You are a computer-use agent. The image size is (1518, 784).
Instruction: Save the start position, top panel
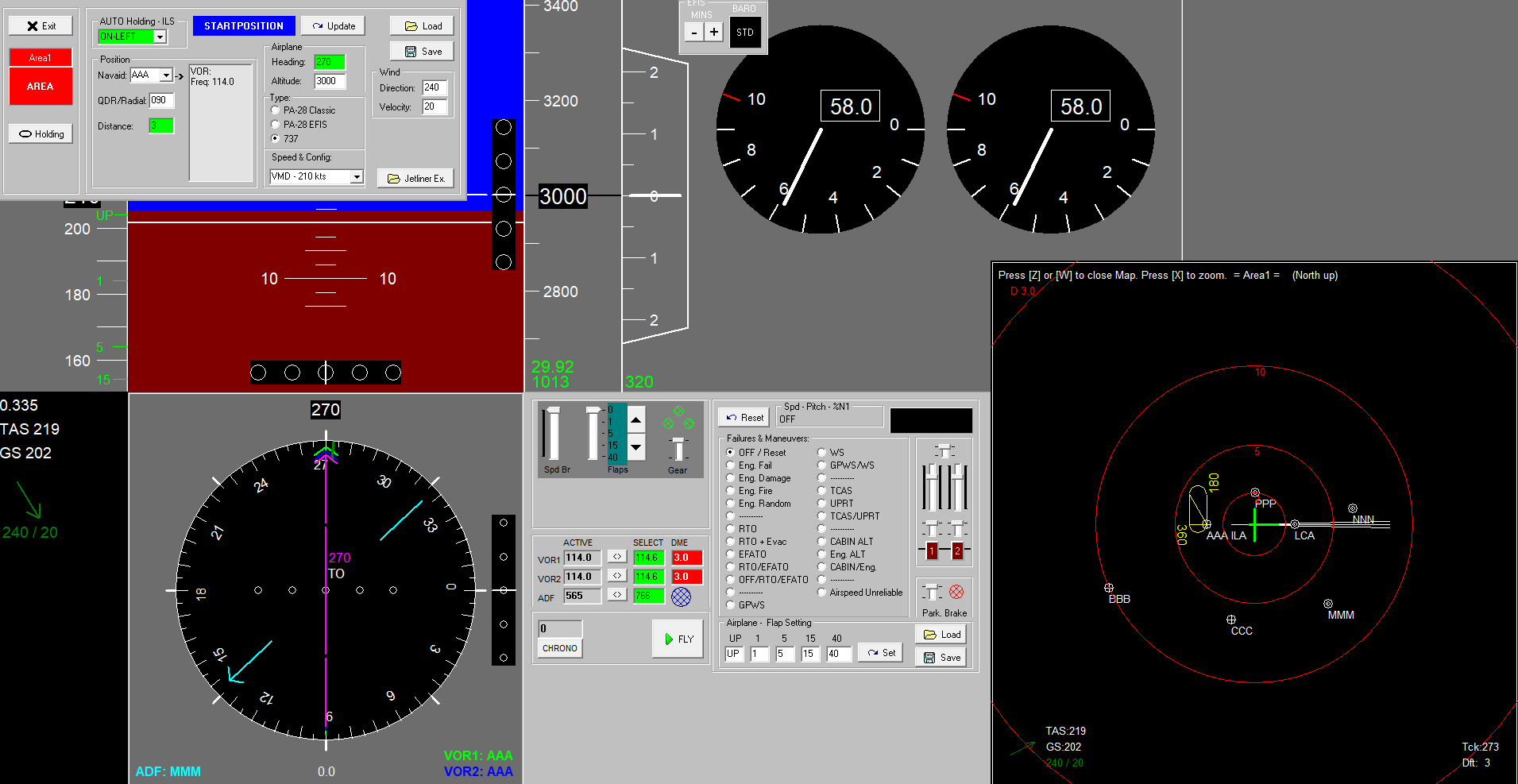click(422, 52)
